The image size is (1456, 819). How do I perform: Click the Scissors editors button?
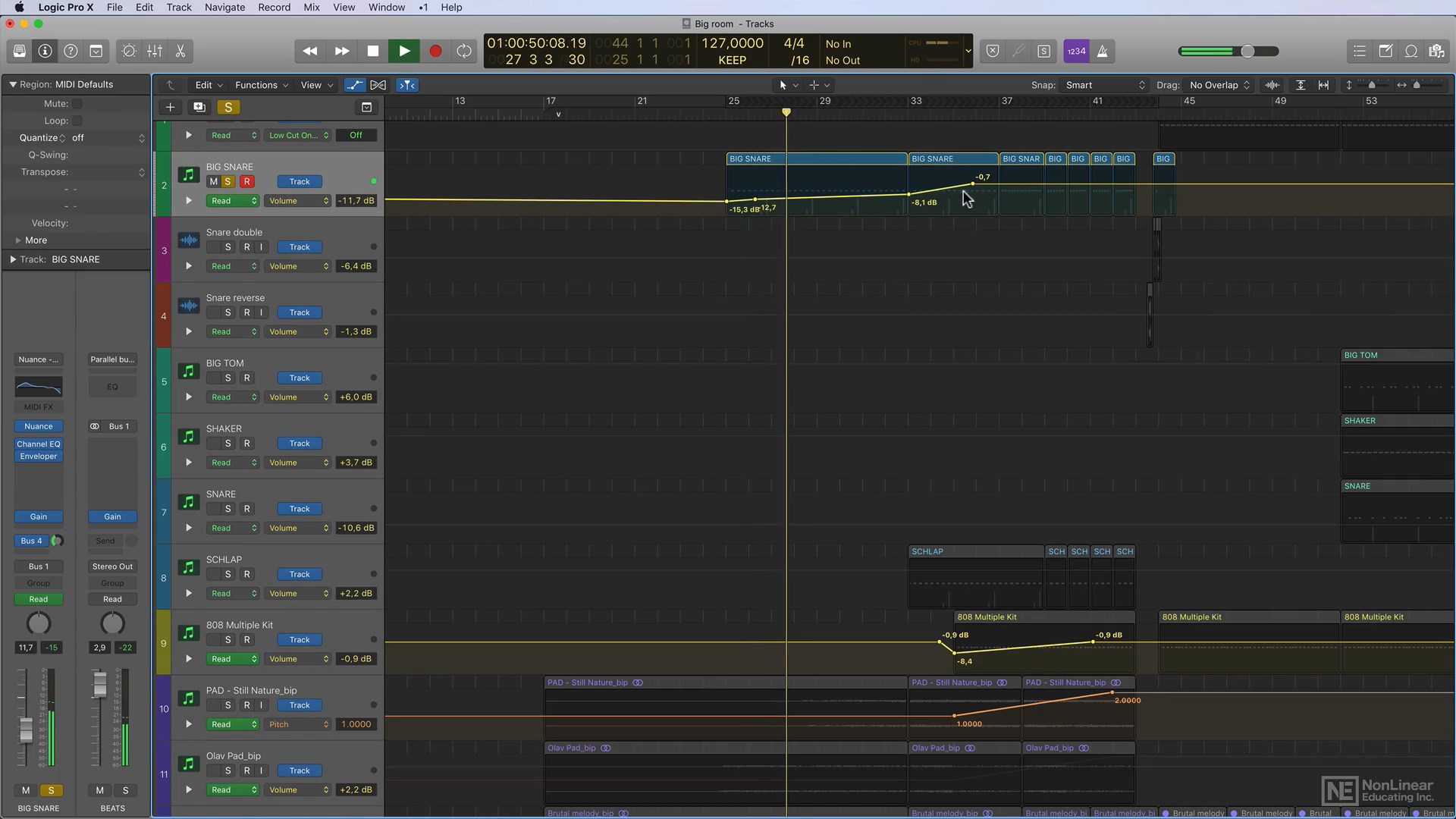180,52
